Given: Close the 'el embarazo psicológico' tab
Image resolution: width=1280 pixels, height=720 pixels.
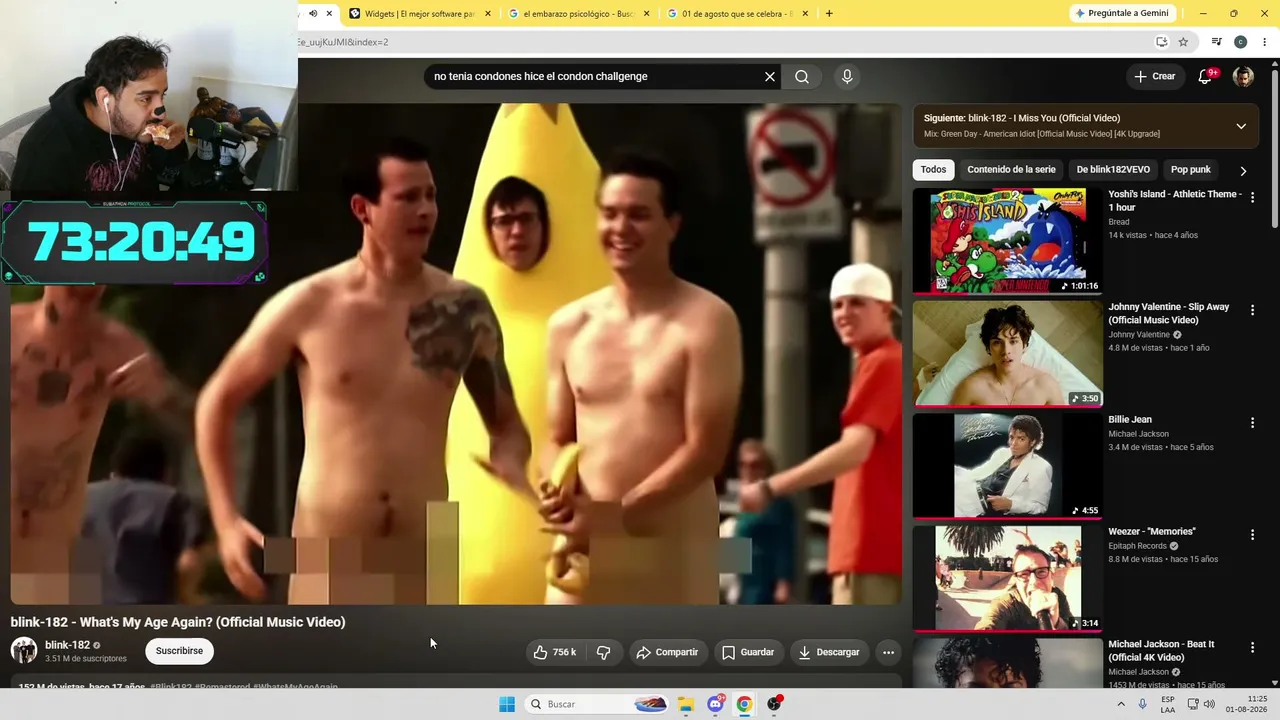Looking at the screenshot, I should (x=647, y=14).
